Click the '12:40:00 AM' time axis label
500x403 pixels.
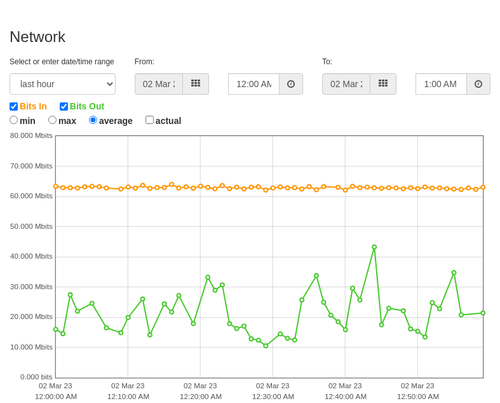tap(346, 397)
